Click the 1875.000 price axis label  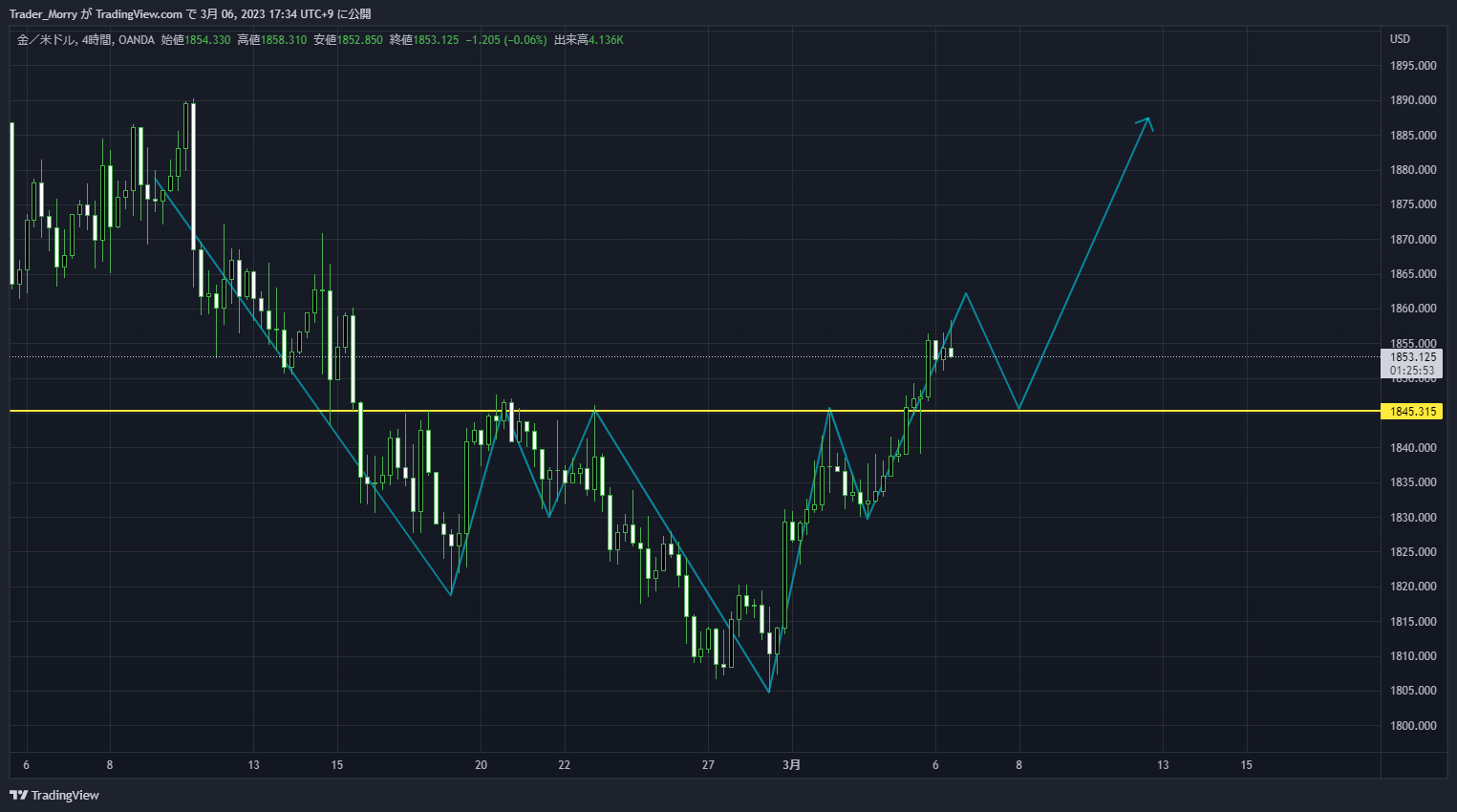point(1413,204)
